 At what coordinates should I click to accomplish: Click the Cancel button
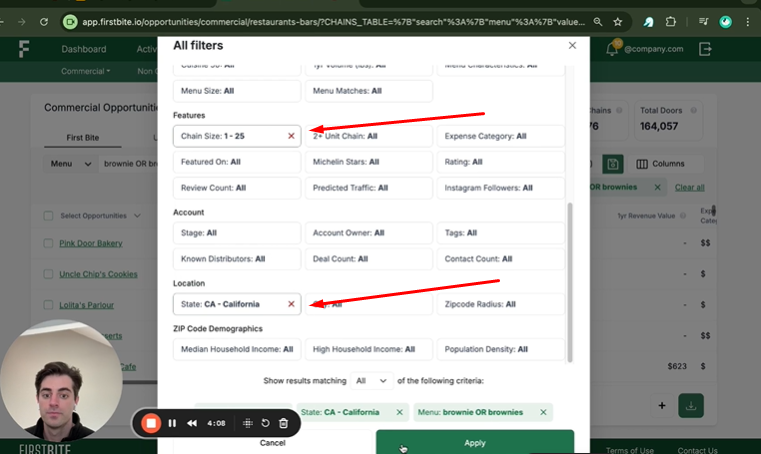point(272,442)
